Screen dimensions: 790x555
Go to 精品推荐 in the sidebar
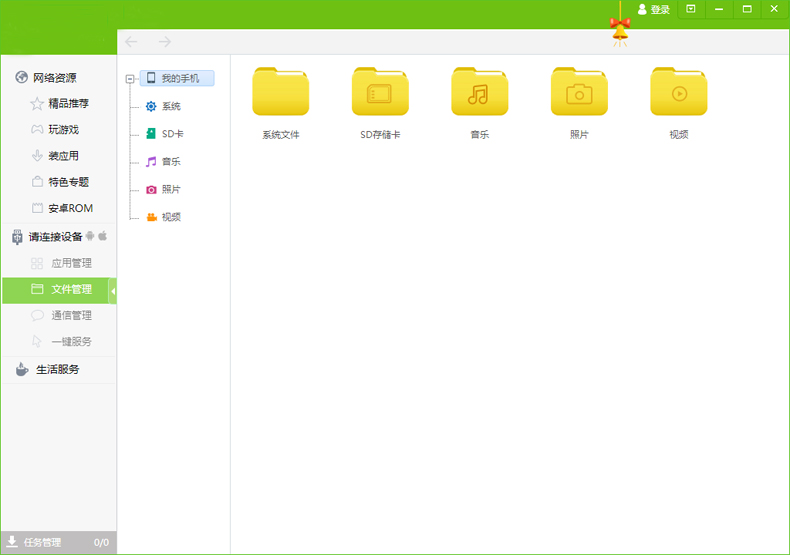coord(68,103)
